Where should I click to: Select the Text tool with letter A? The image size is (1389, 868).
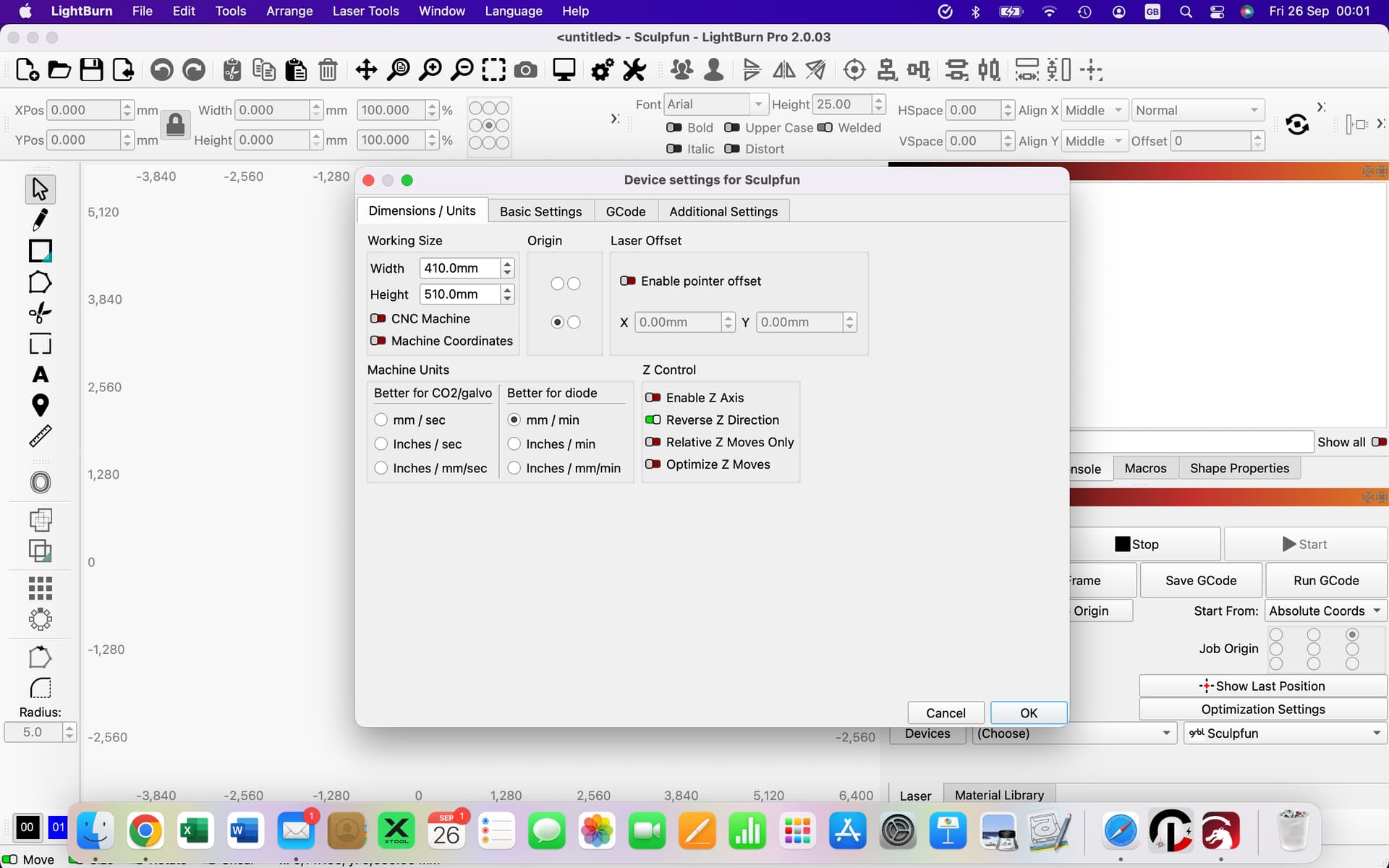(x=41, y=375)
